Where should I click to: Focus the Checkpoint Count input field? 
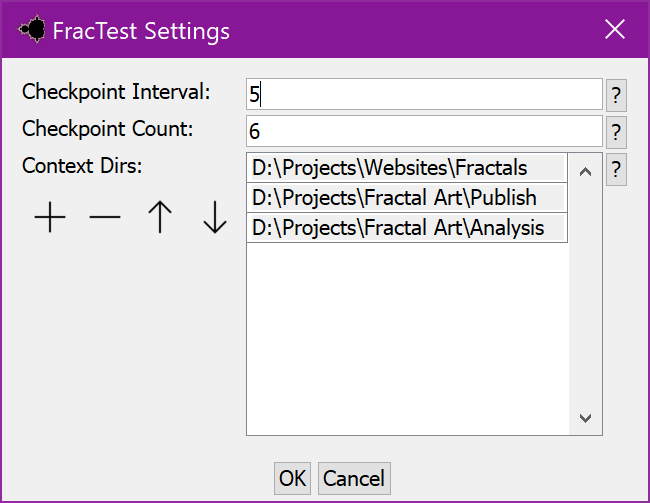tap(424, 131)
